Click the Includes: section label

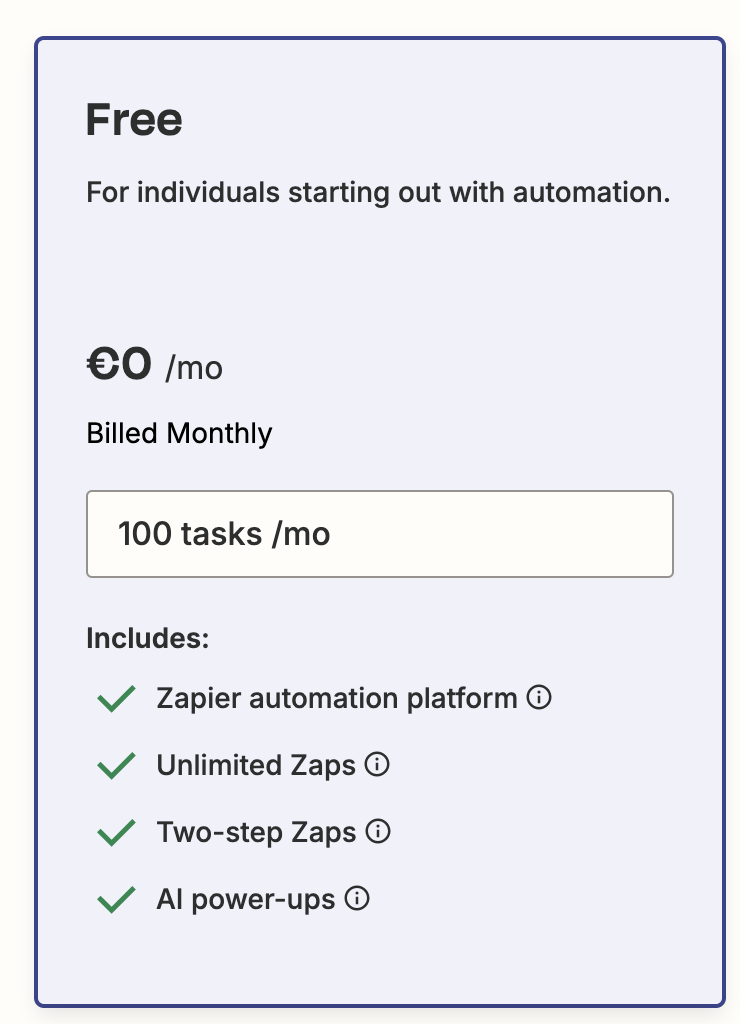pos(147,638)
